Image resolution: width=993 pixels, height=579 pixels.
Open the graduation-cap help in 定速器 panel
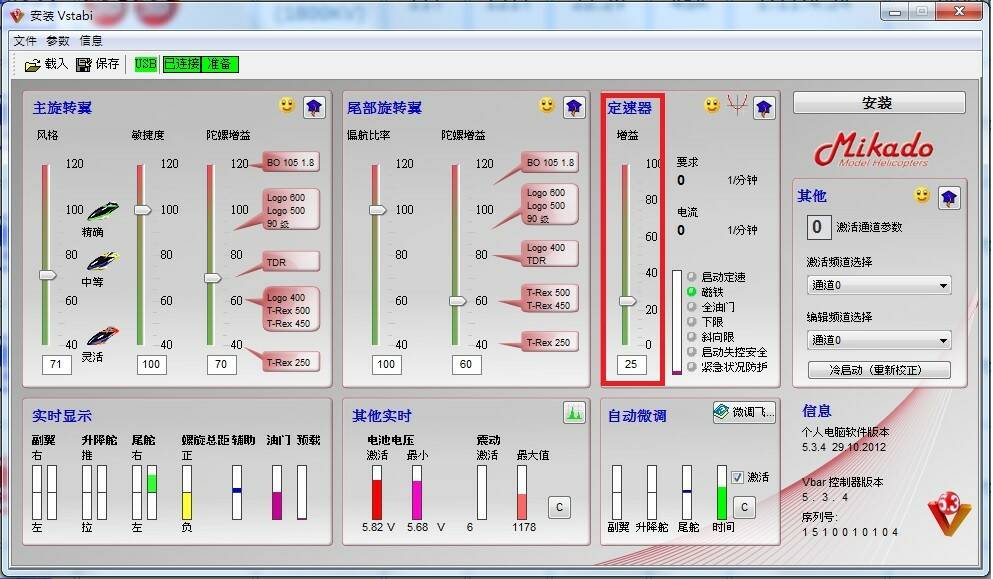coord(764,108)
